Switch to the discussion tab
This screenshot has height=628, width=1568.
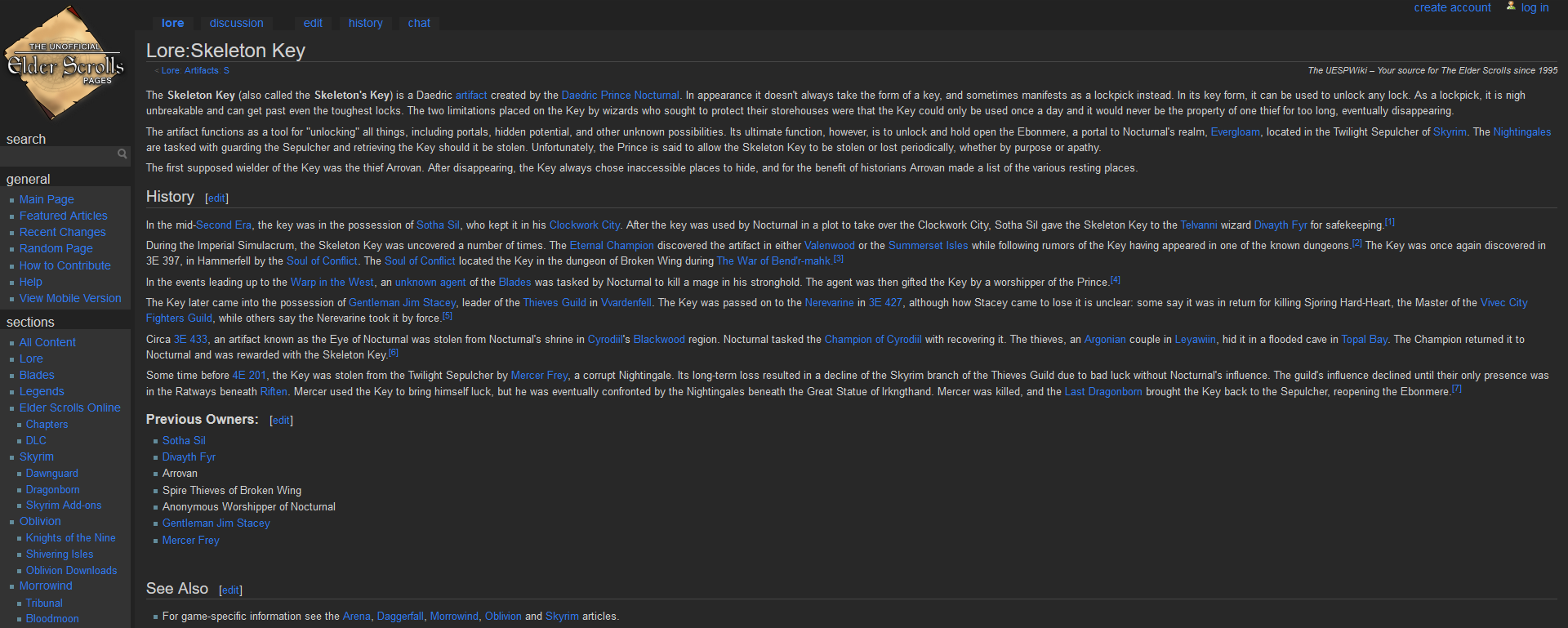click(x=236, y=23)
